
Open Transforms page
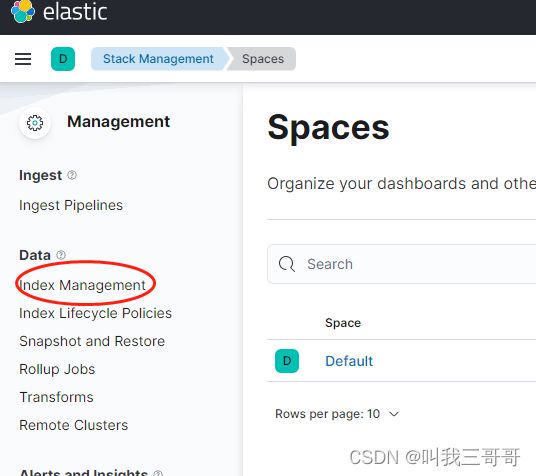tap(56, 397)
